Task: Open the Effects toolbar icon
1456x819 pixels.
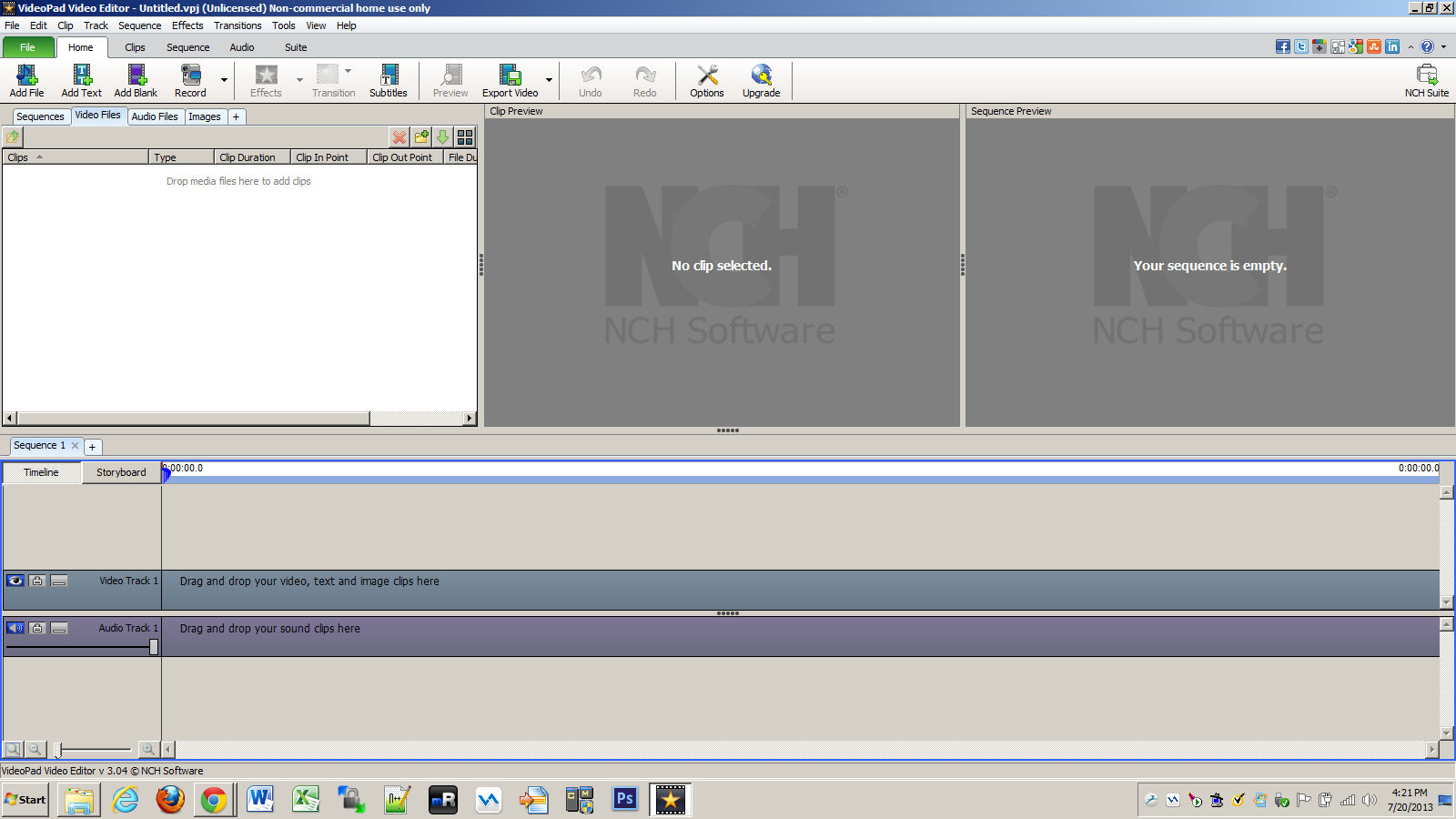Action: [266, 80]
